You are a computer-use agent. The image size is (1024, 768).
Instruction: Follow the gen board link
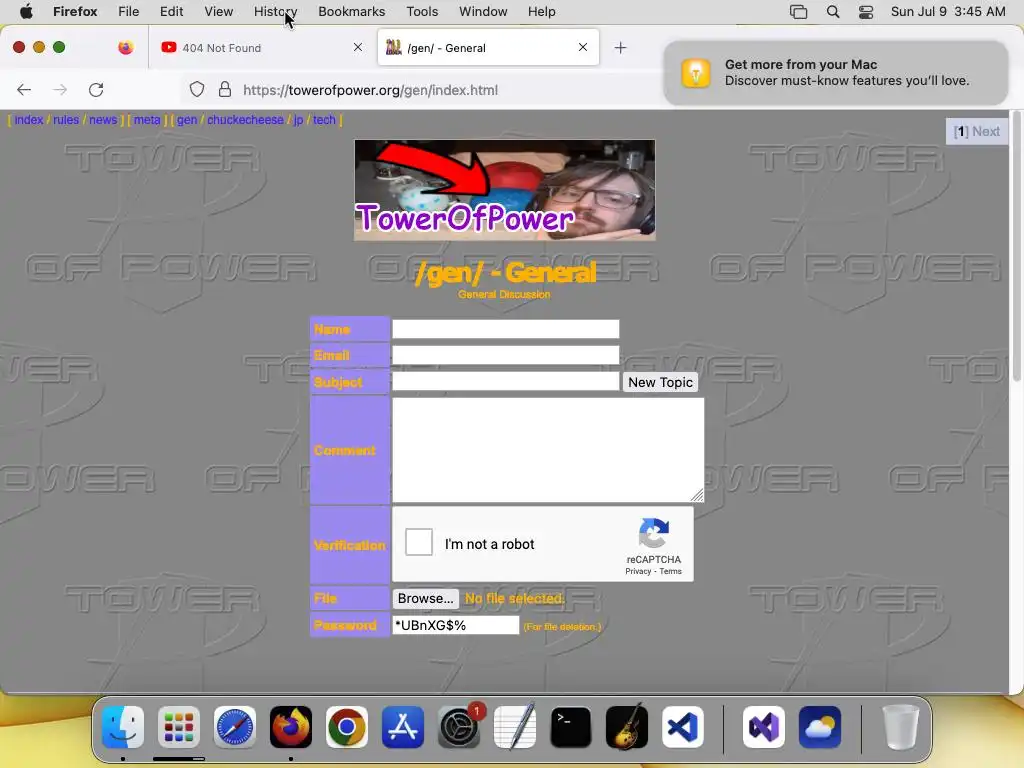pos(187,120)
